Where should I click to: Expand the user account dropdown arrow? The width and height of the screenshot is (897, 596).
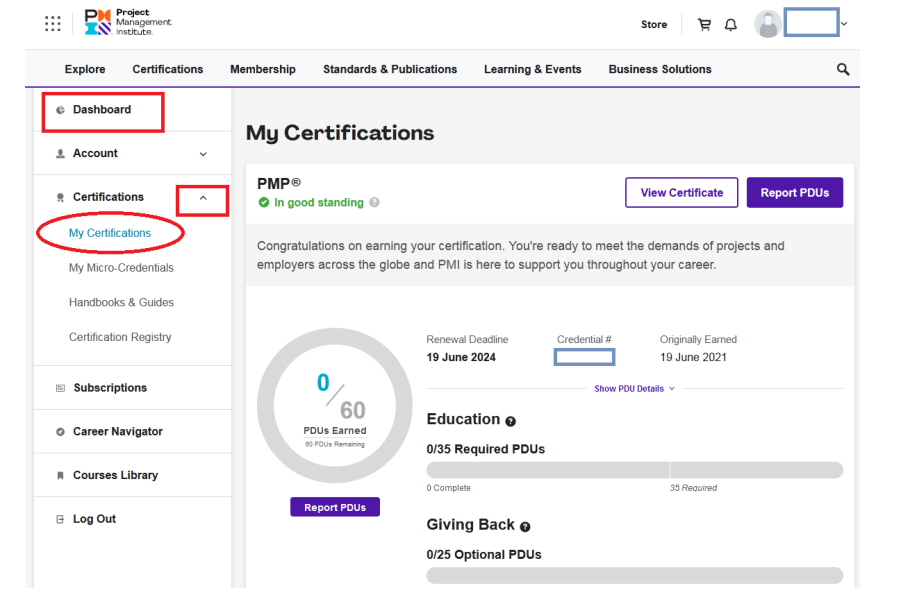click(x=844, y=24)
